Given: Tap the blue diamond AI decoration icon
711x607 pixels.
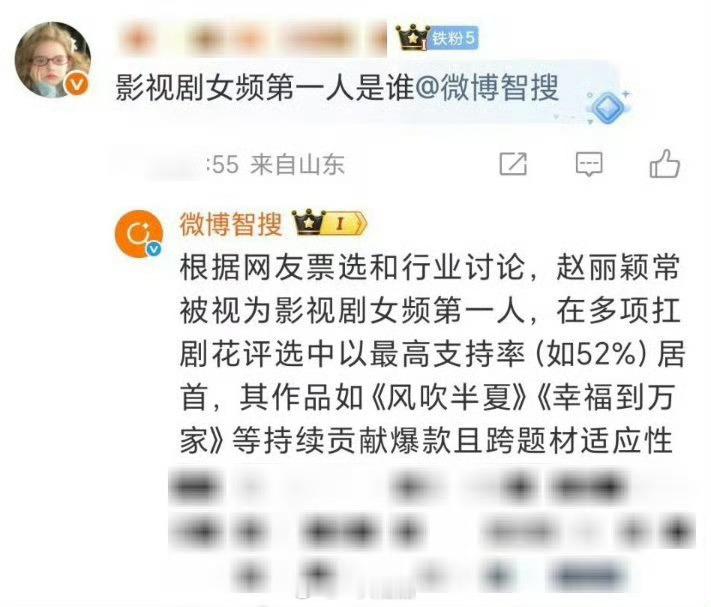Looking at the screenshot, I should [x=608, y=107].
